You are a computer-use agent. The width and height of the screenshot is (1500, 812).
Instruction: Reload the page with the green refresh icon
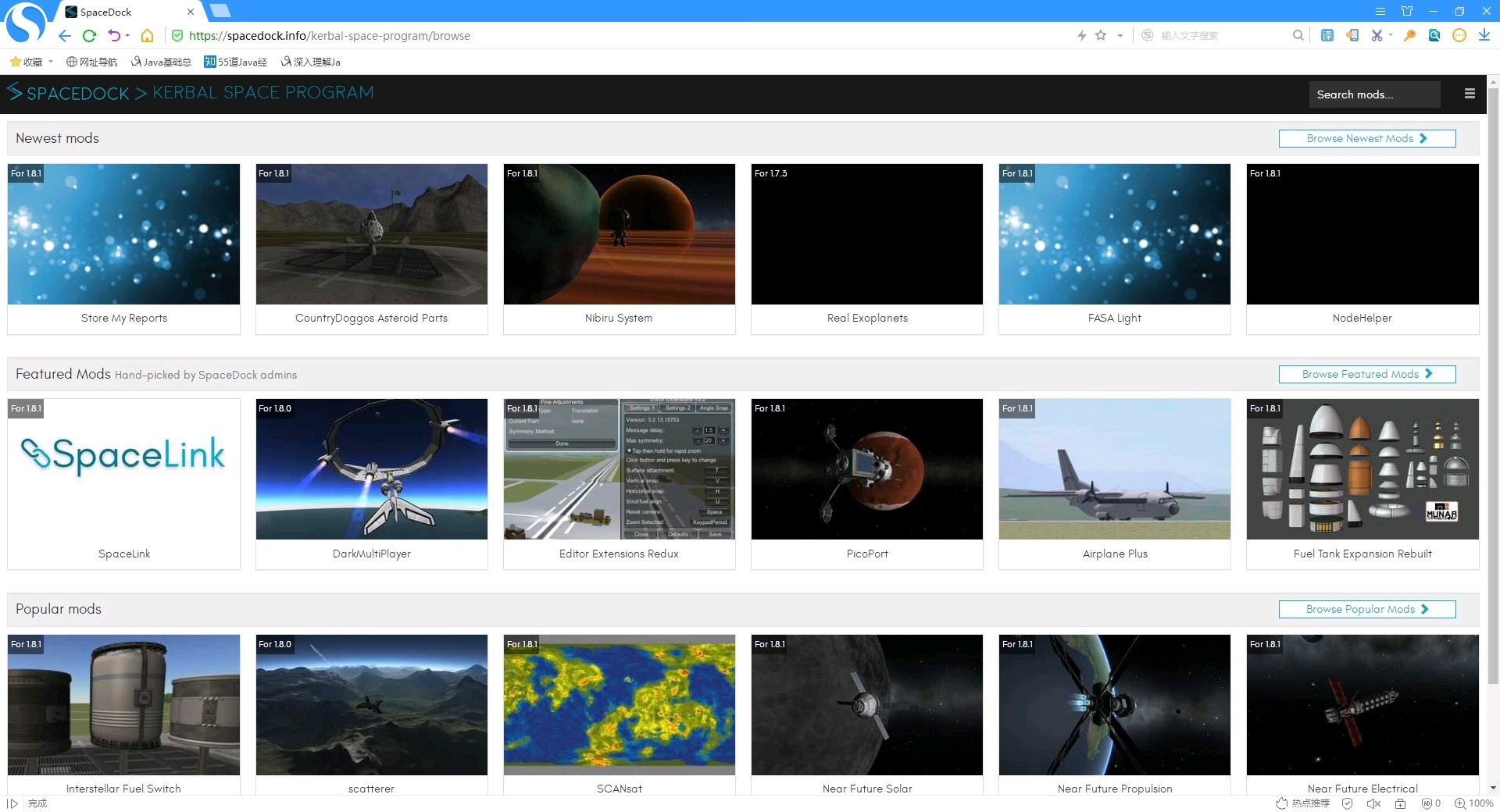point(89,36)
